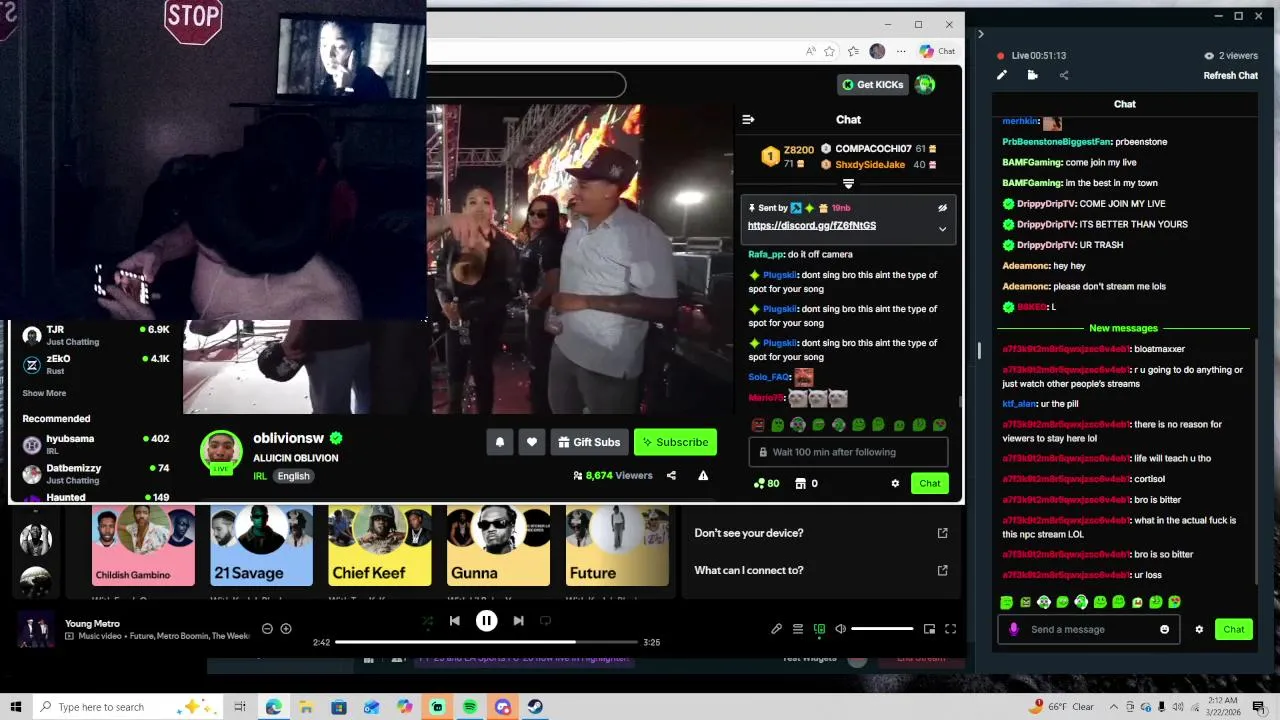1280x720 pixels.
Task: Click the Send a message input field
Action: tap(1088, 630)
